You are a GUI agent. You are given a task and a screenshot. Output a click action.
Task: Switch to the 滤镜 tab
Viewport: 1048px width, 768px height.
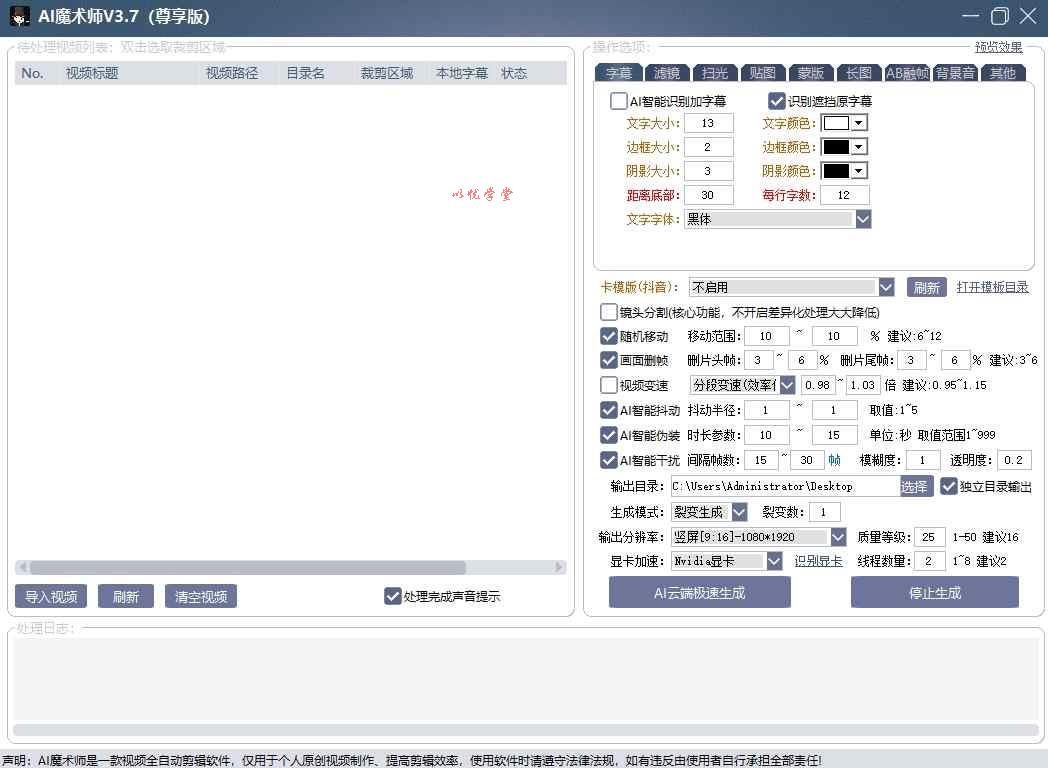(667, 72)
